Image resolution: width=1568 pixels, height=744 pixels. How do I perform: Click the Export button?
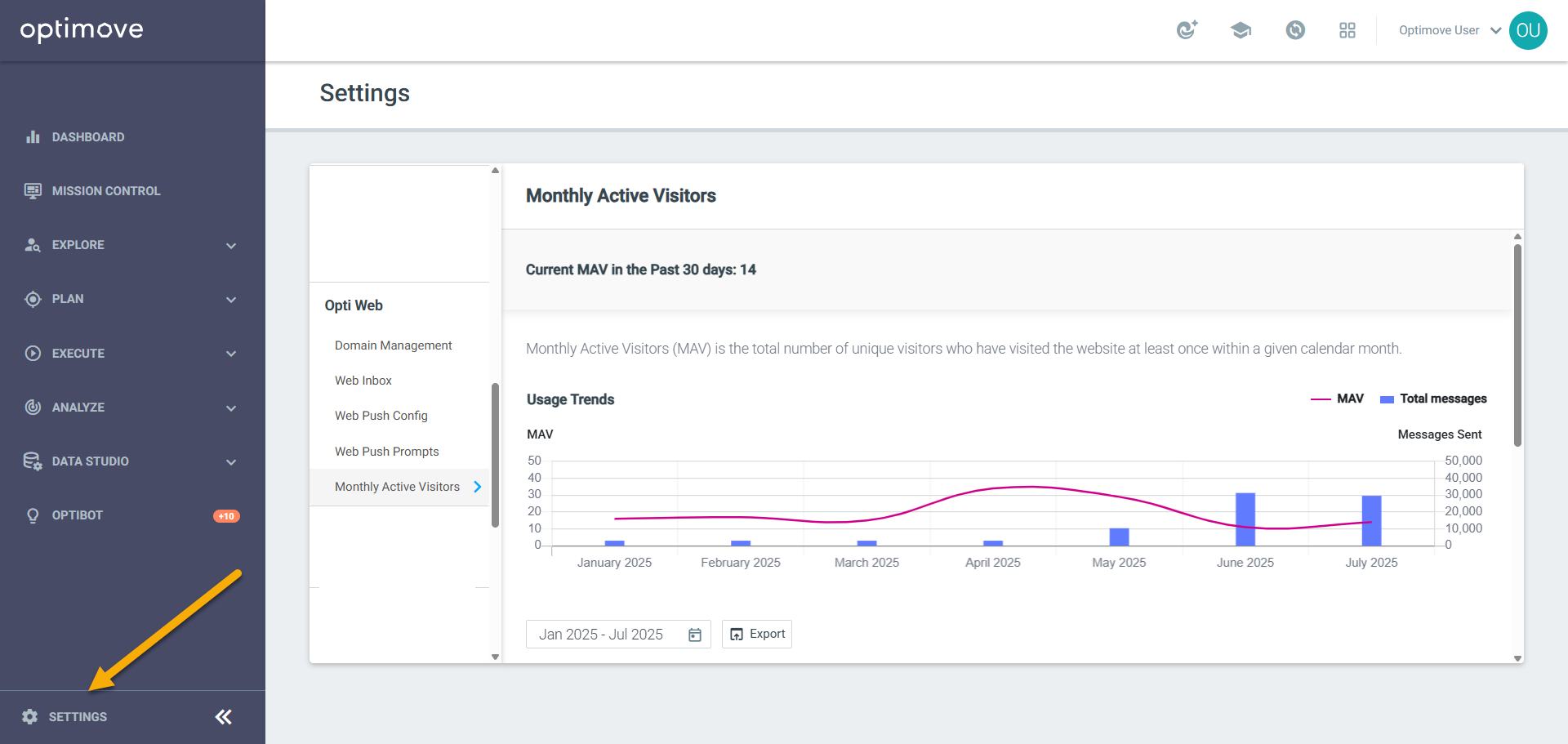tap(757, 634)
